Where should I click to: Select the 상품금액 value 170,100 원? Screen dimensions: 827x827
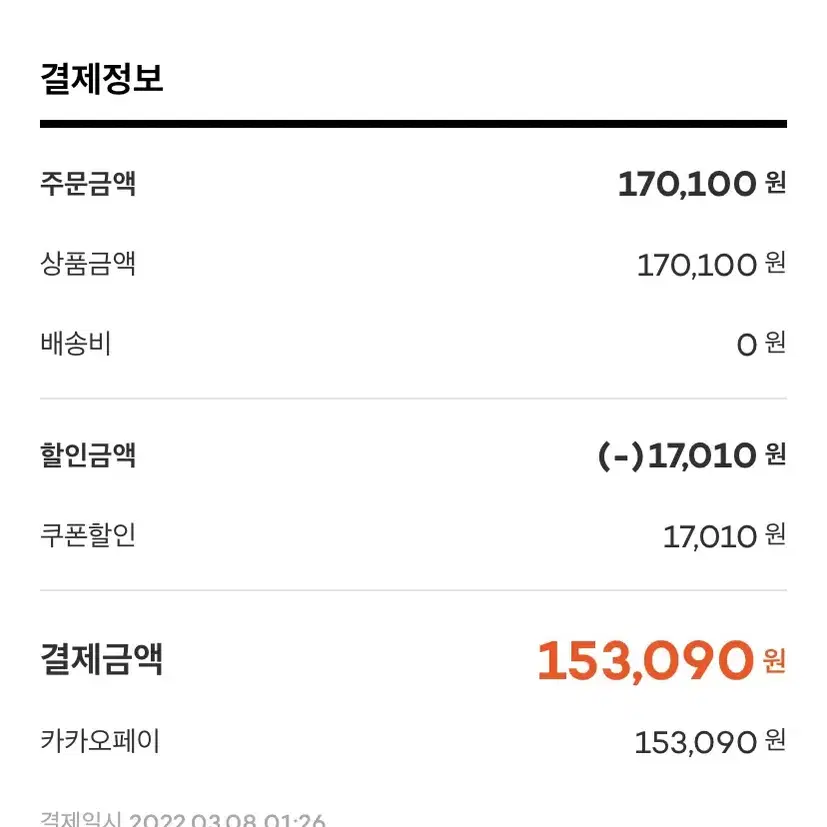click(711, 264)
